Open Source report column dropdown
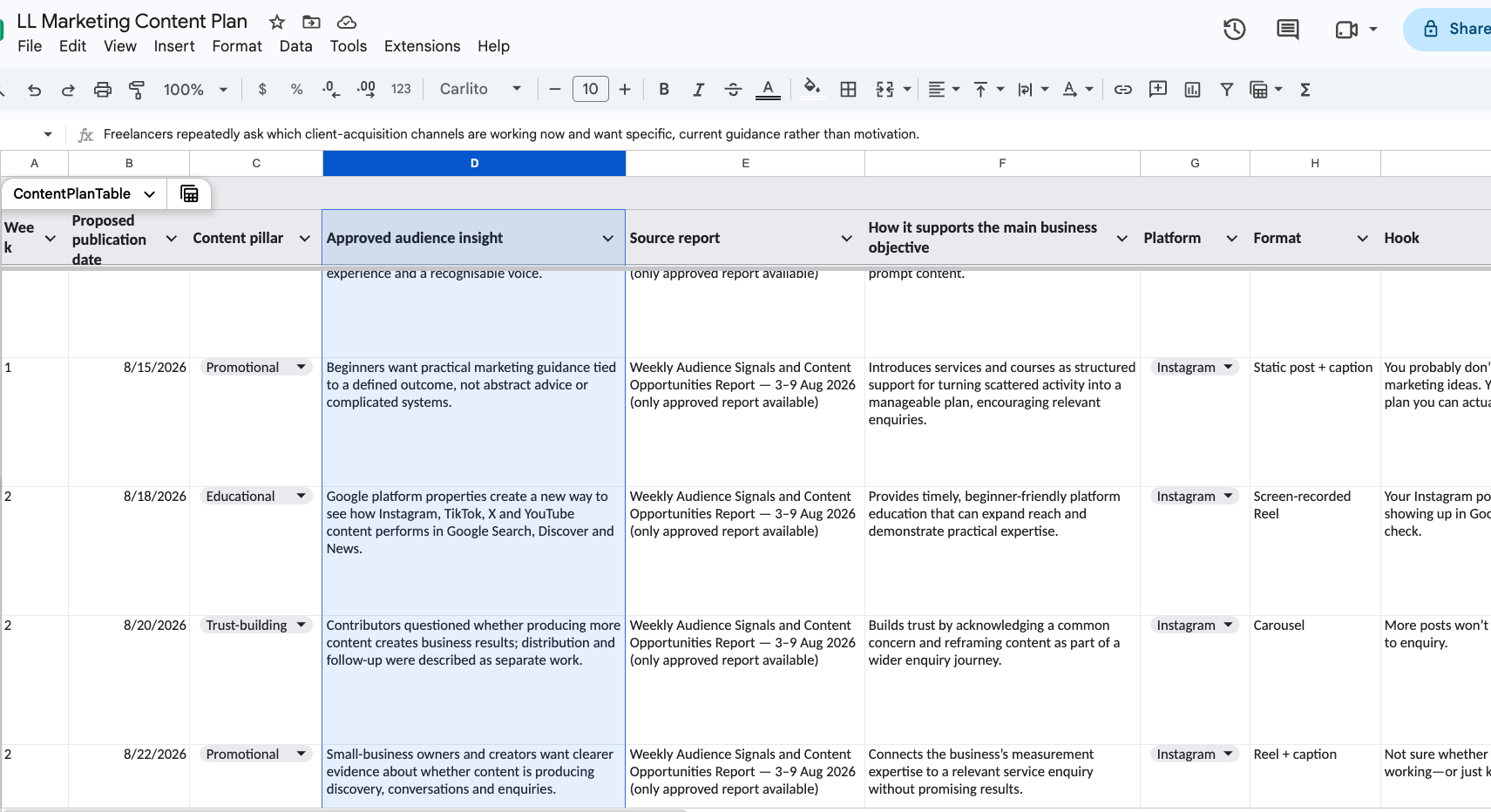 (x=847, y=239)
